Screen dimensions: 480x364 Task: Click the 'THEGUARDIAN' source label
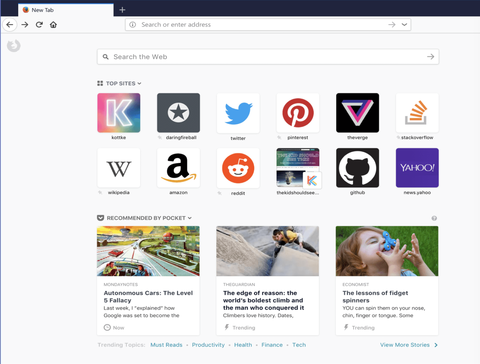239,284
